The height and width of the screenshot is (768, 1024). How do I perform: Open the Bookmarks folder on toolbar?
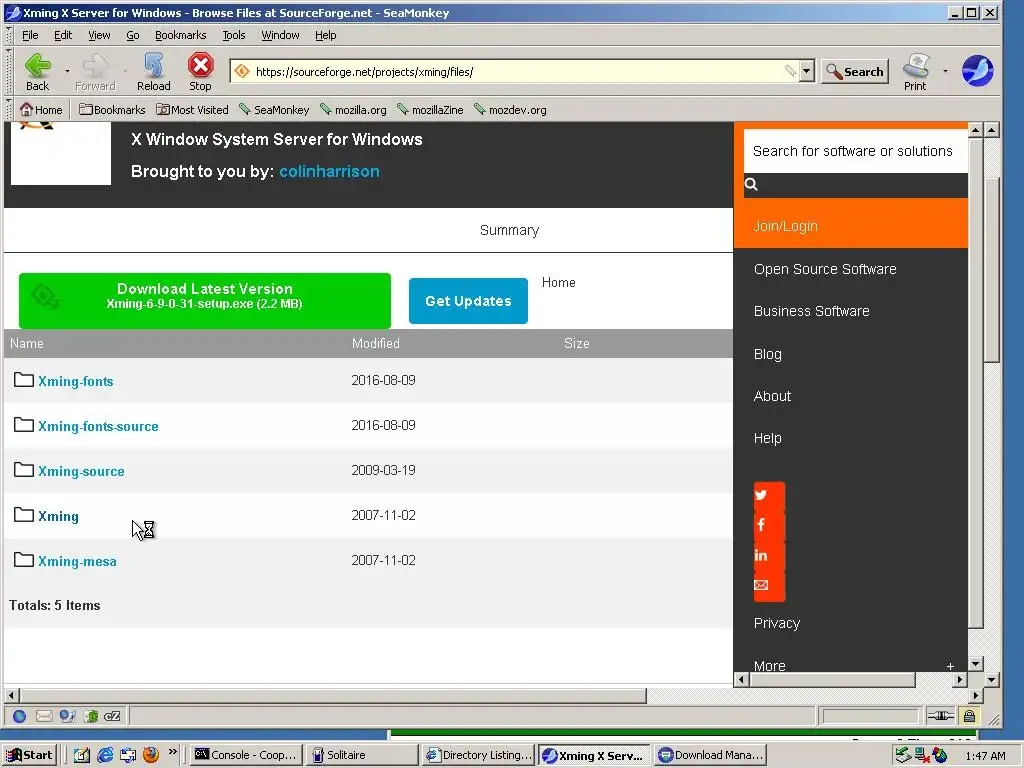click(x=112, y=110)
